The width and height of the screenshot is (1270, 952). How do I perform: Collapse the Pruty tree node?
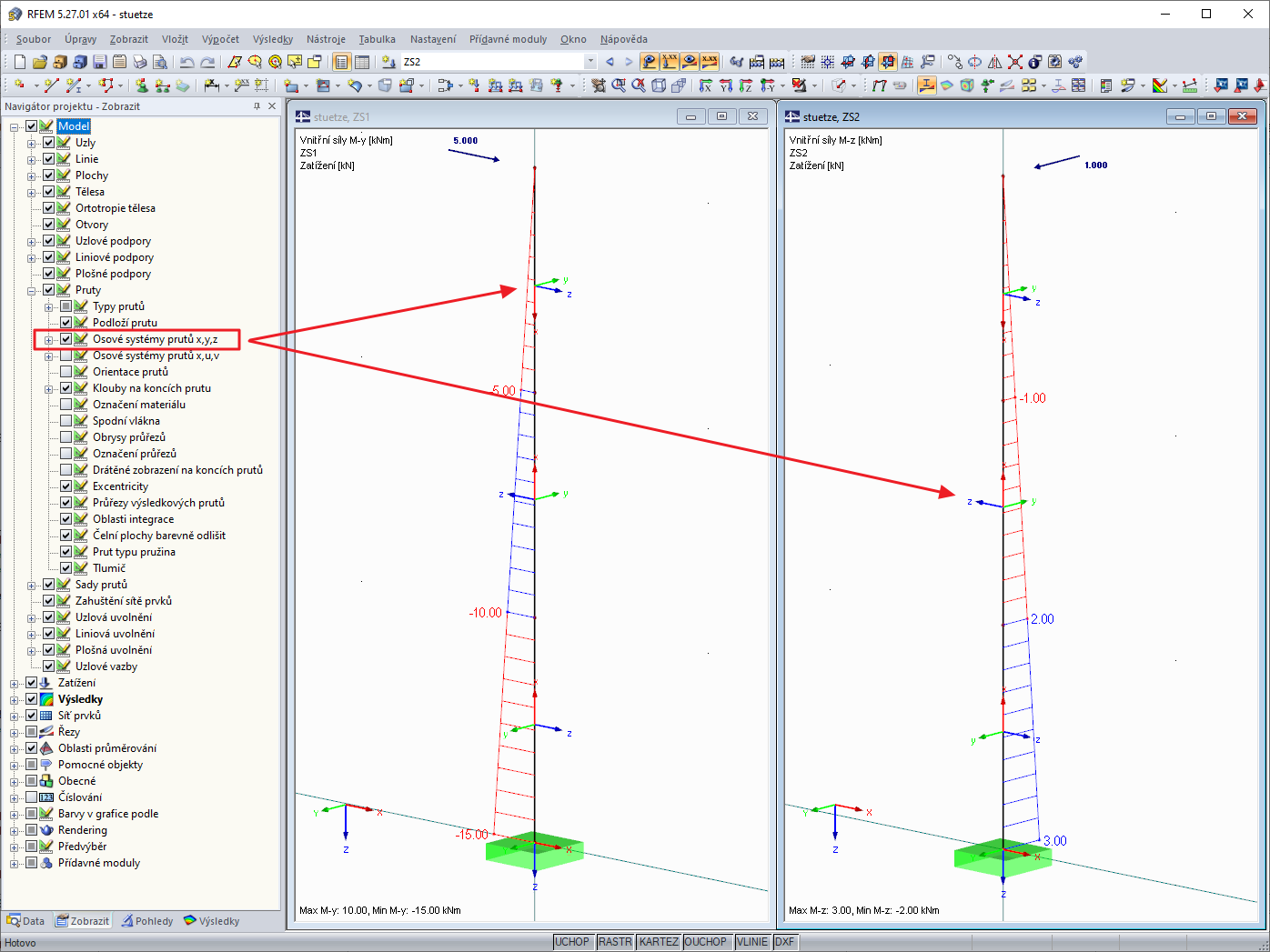[x=32, y=291]
